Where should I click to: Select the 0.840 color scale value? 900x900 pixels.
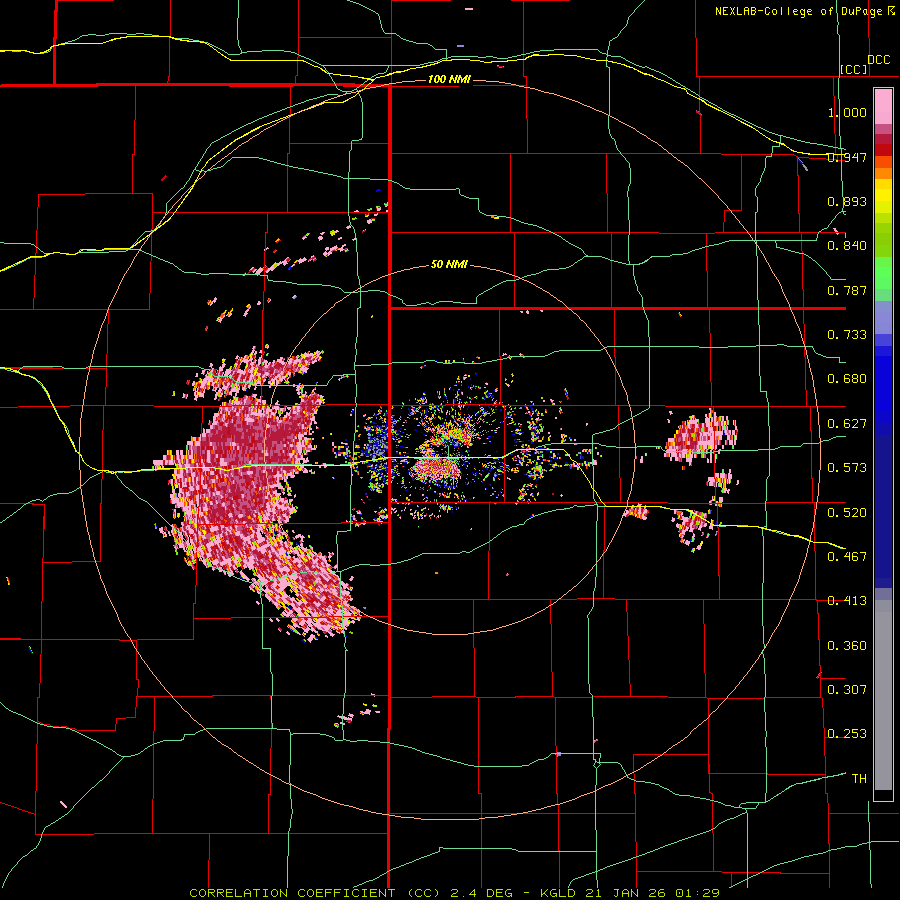[847, 246]
